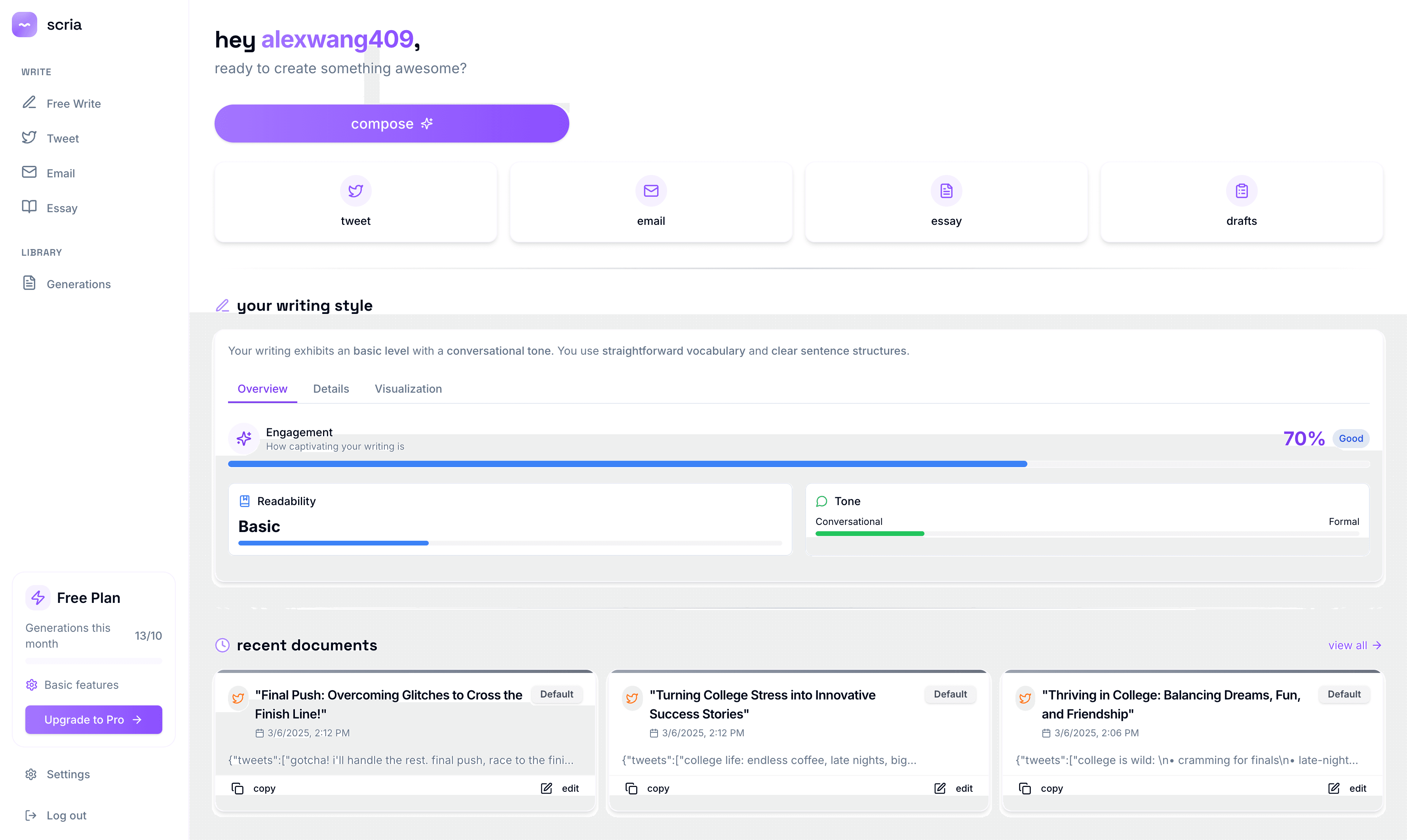Select Free Write in the sidebar
Viewport: 1407px width, 840px height.
coord(74,104)
